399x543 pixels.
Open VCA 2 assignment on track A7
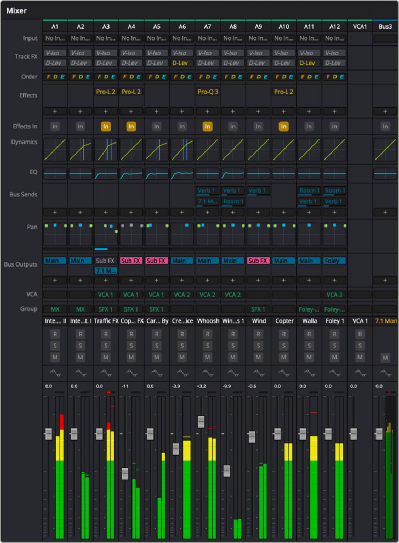coord(207,295)
